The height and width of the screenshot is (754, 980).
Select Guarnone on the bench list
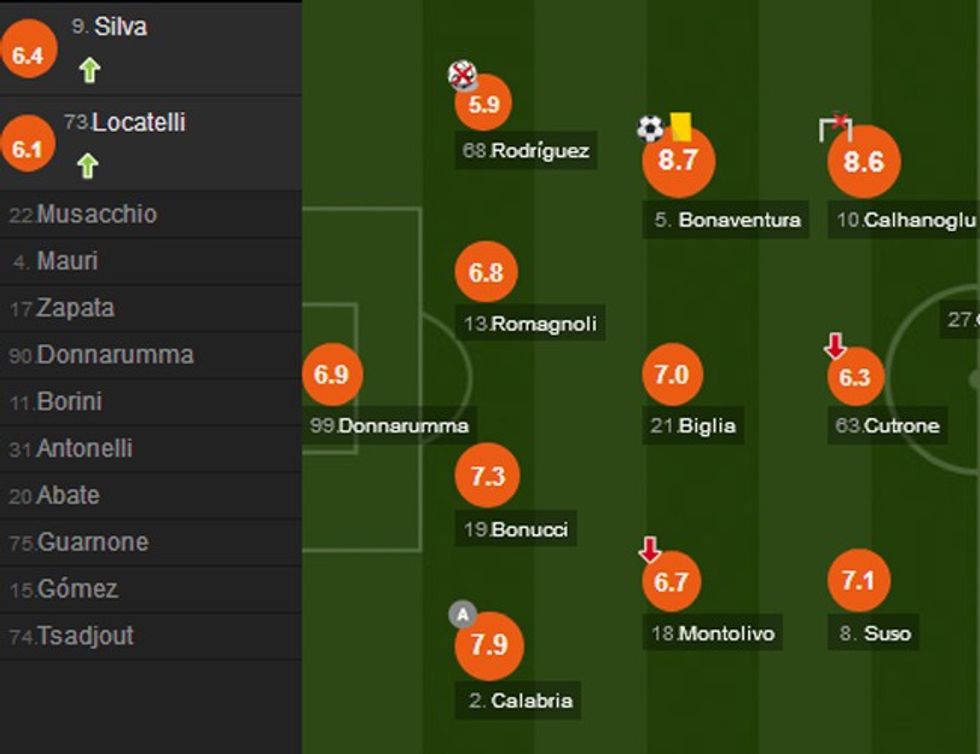pos(92,542)
